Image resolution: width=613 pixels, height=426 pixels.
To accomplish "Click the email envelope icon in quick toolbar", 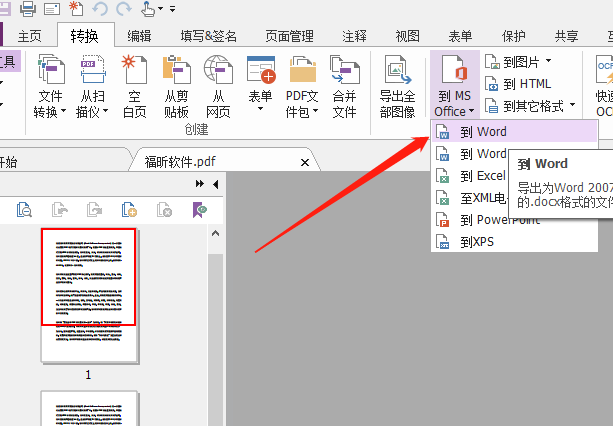I will click(52, 9).
